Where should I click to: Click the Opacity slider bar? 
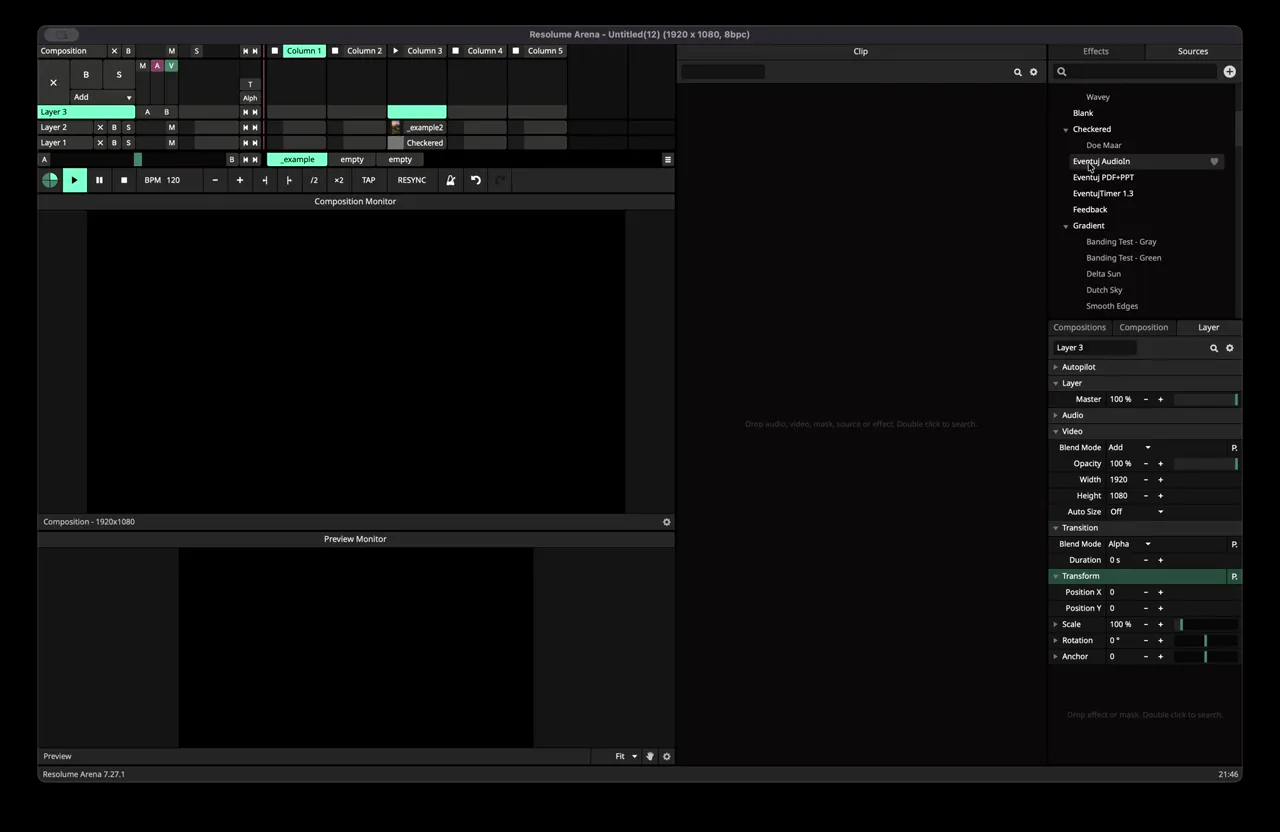coord(1206,463)
